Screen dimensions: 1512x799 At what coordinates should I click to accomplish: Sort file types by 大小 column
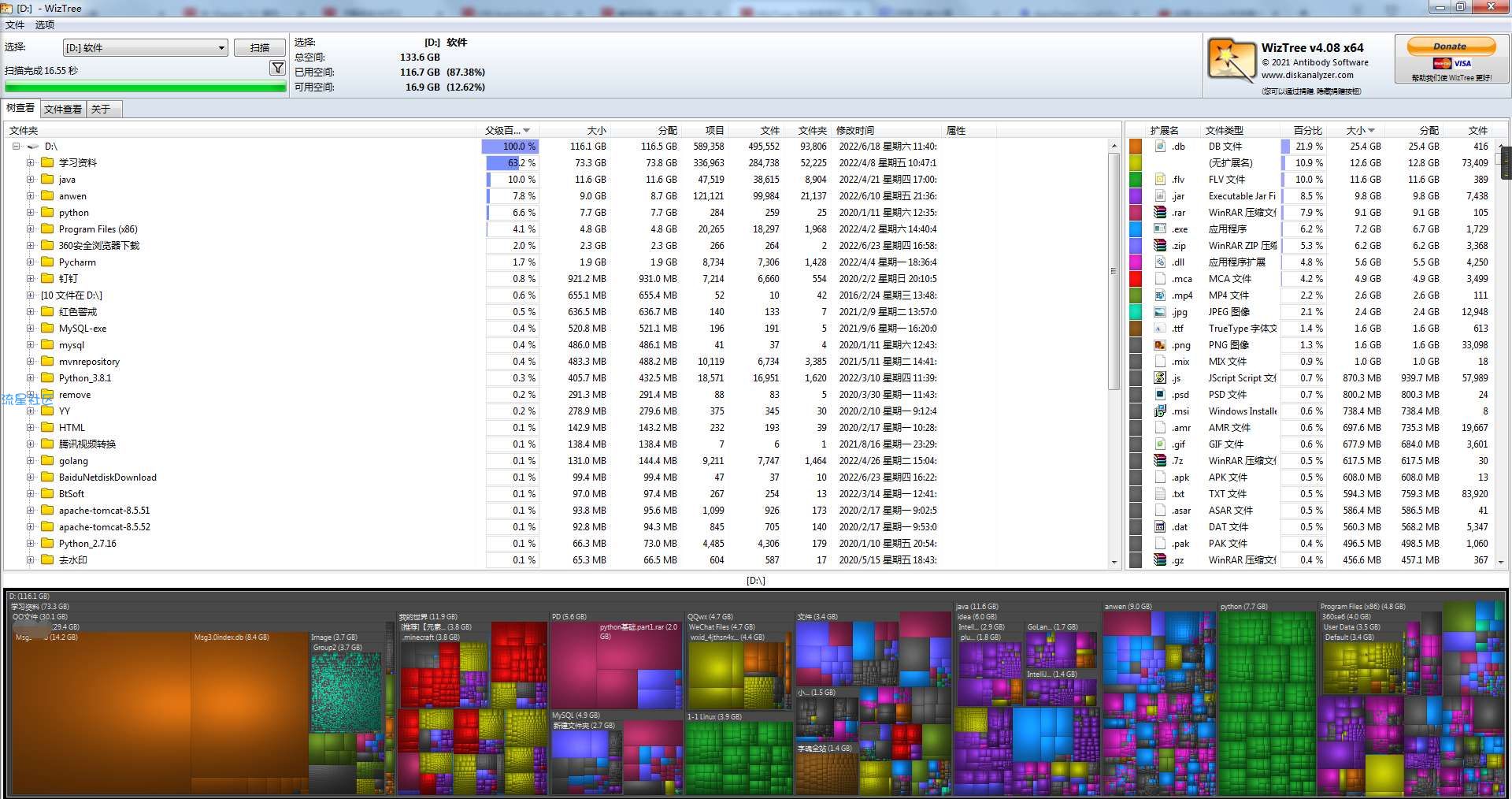coord(1360,130)
